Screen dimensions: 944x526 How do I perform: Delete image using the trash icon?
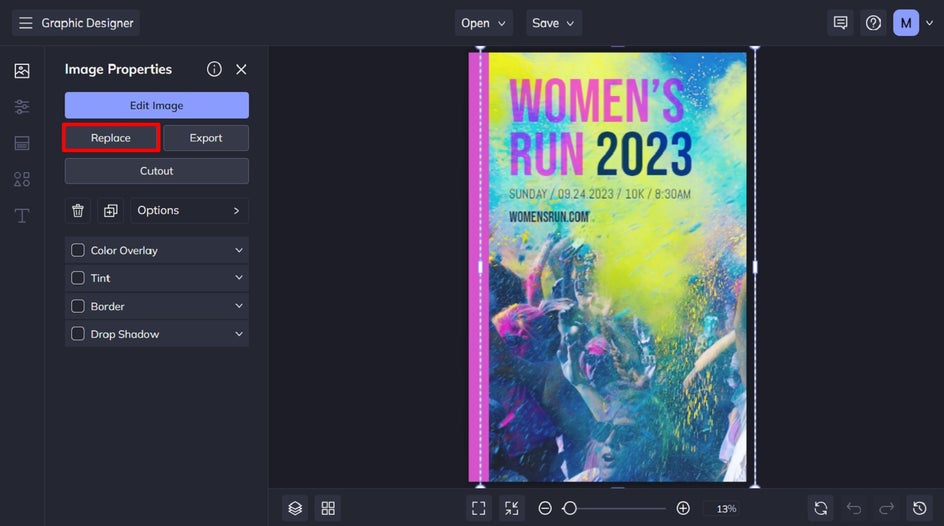click(78, 211)
